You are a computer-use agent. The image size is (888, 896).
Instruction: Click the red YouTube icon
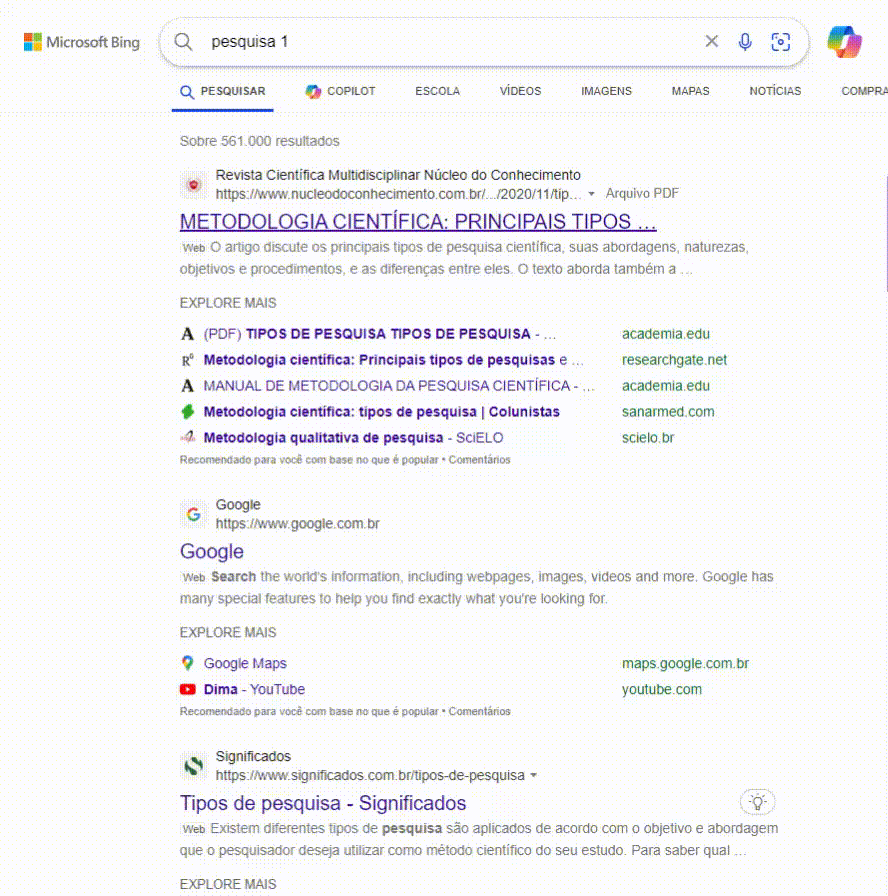187,689
